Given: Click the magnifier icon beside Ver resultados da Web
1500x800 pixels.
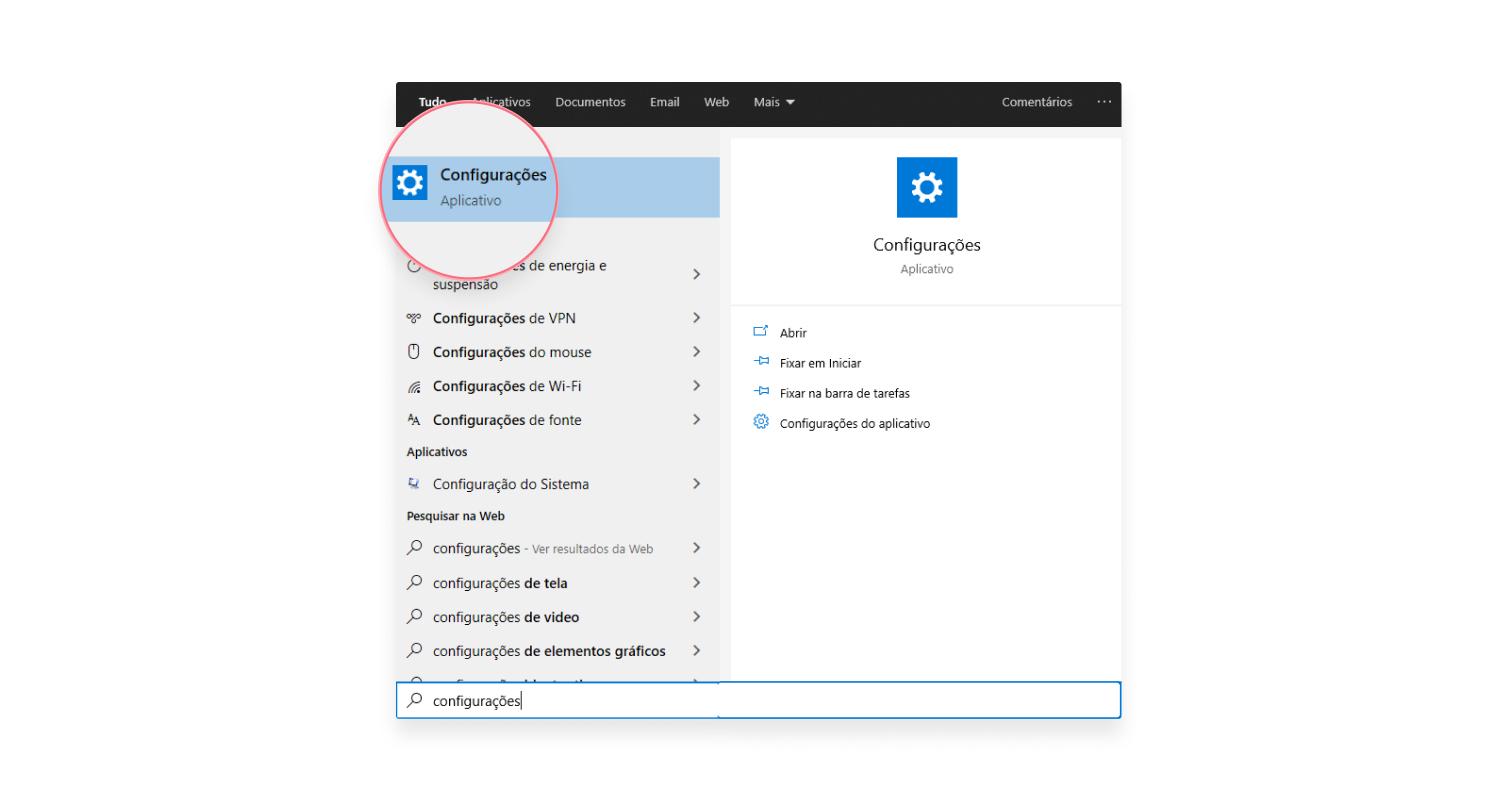Looking at the screenshot, I should 414,549.
